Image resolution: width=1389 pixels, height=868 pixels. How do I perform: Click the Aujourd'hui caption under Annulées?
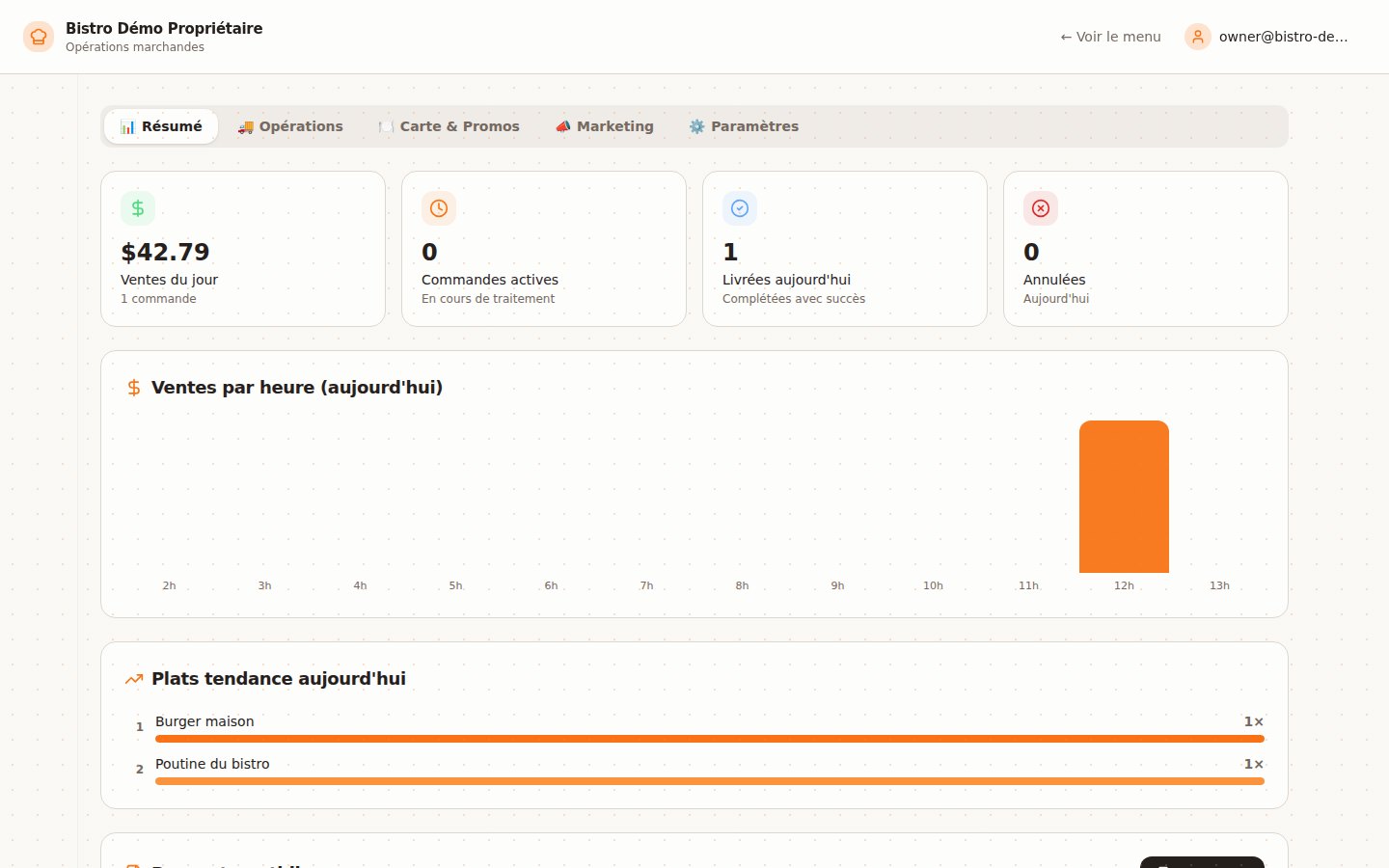(x=1056, y=299)
